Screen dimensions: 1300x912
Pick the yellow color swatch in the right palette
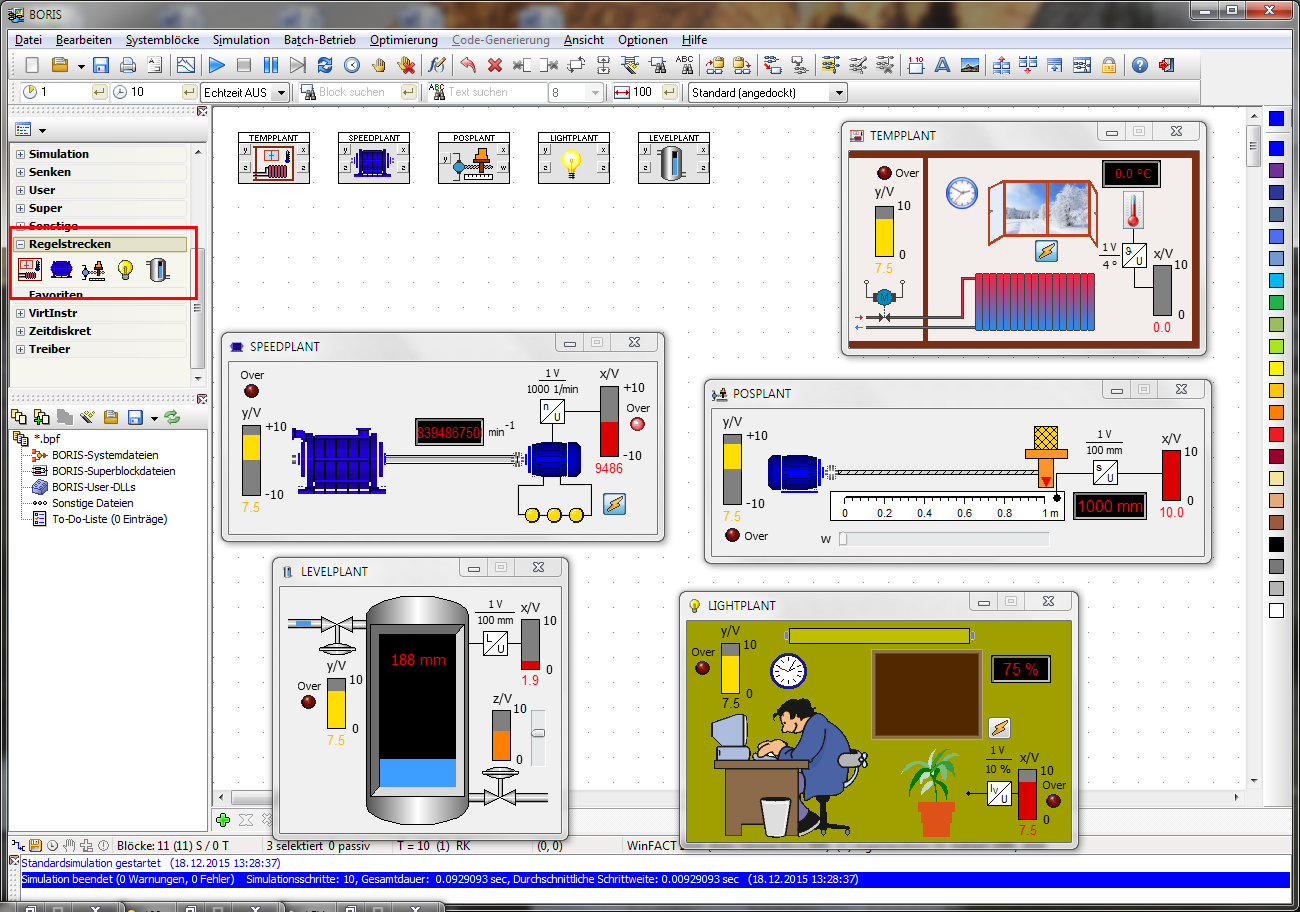(x=1276, y=369)
